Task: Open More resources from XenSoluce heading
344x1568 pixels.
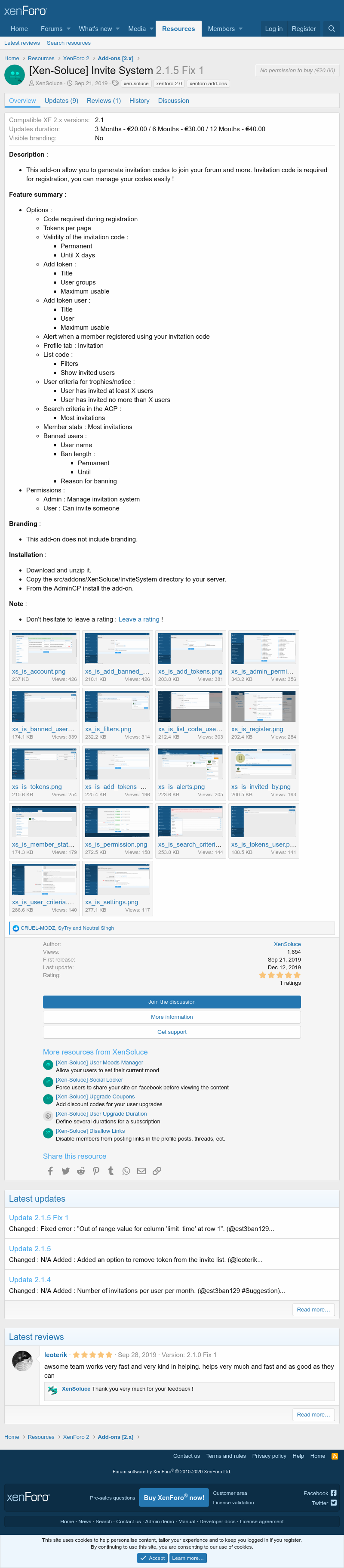Action: tap(95, 1052)
